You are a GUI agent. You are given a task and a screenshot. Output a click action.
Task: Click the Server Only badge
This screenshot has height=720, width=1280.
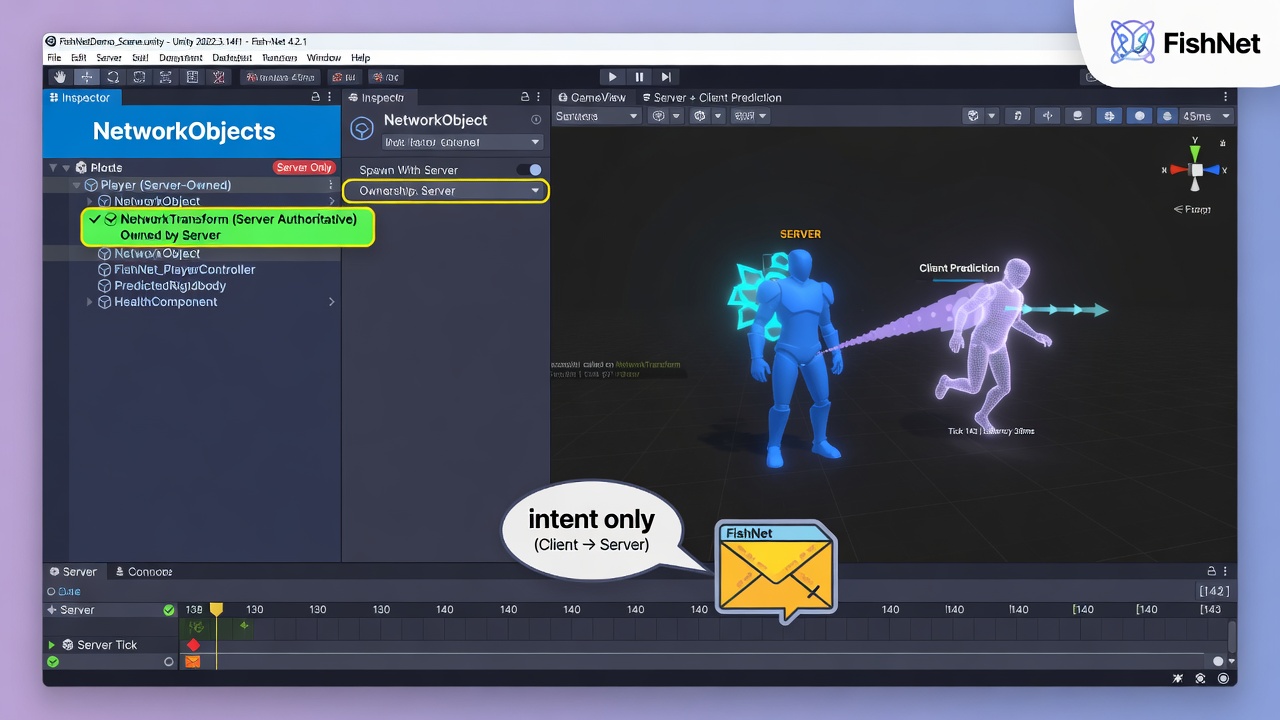[x=304, y=168]
